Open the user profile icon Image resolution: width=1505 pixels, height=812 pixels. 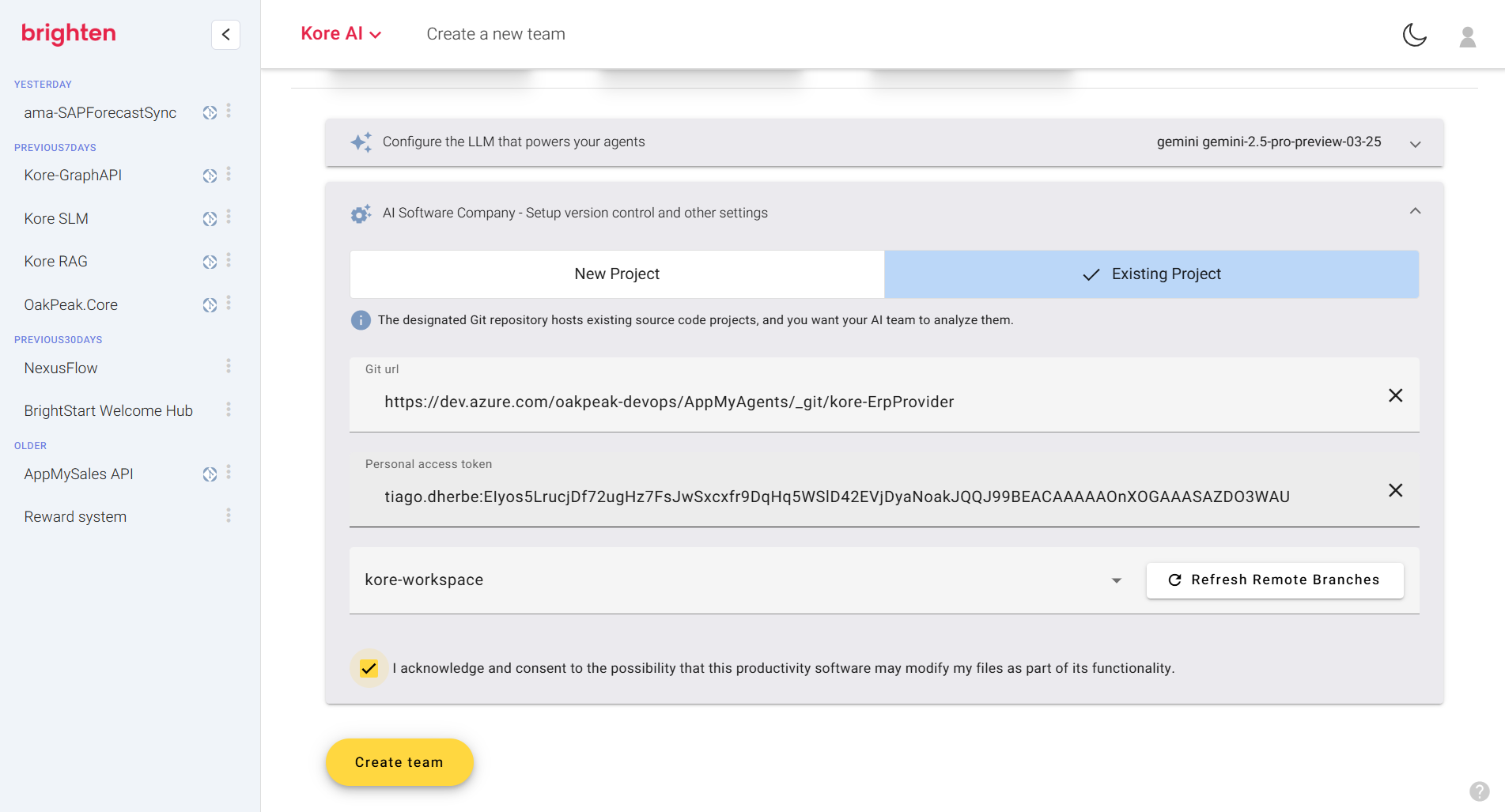[x=1467, y=36]
